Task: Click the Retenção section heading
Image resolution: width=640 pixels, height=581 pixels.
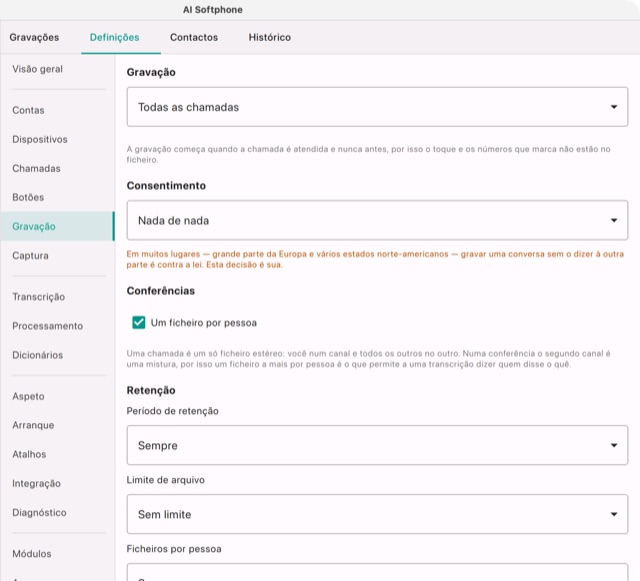Action: [151, 390]
